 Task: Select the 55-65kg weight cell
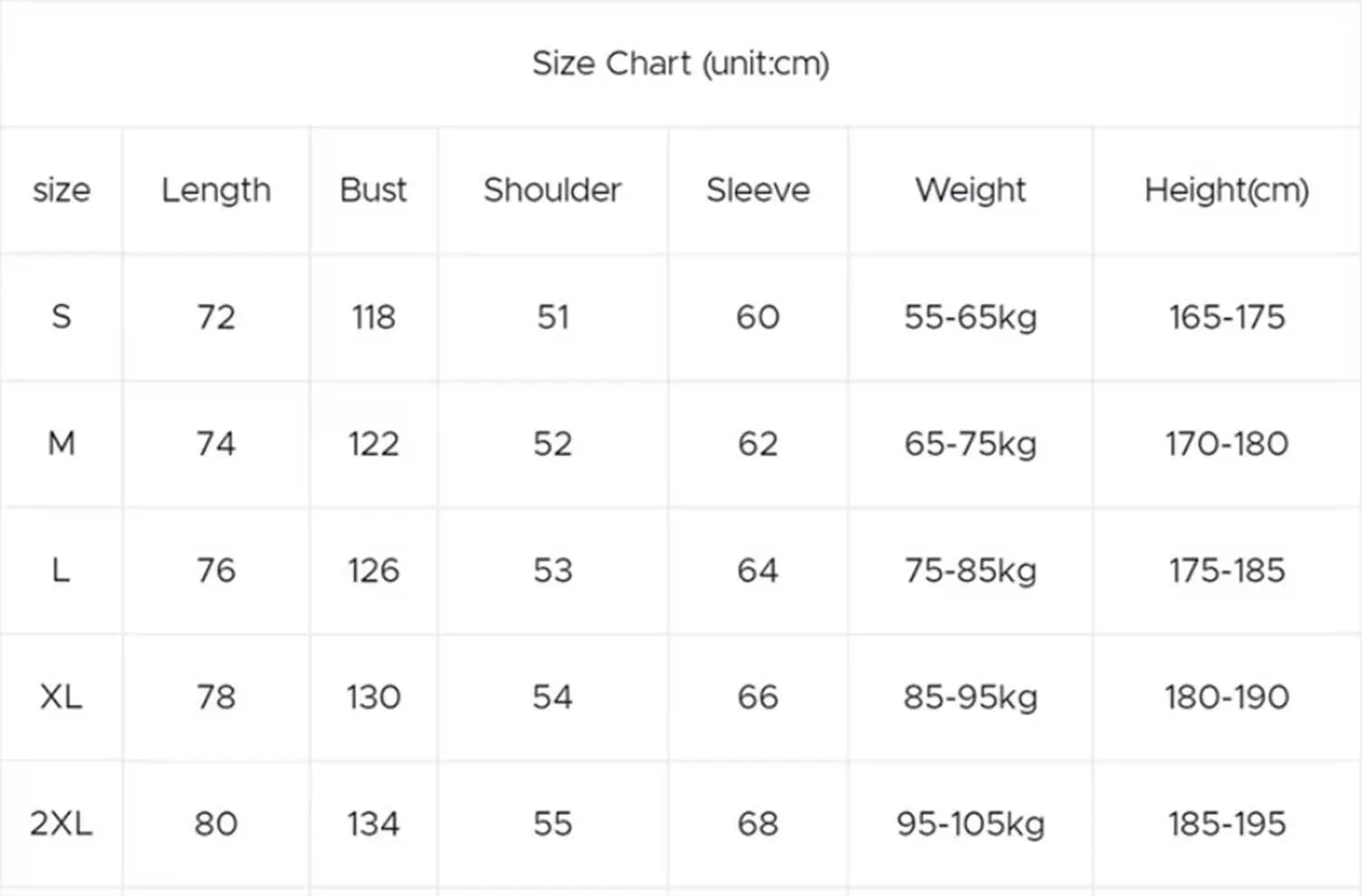[x=970, y=317]
